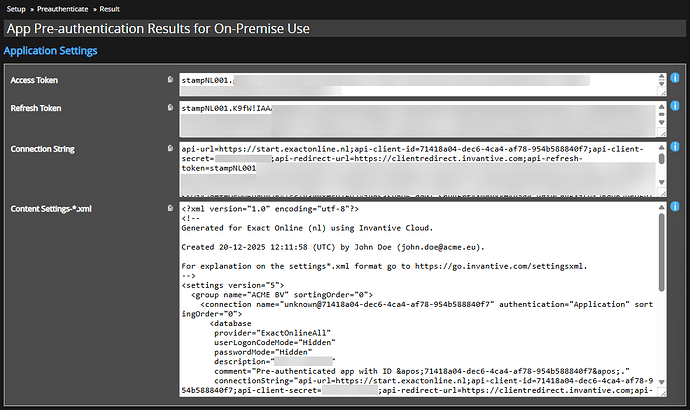This screenshot has width=690, height=410.
Task: Open info icon beside Refresh Token
Action: 676,107
